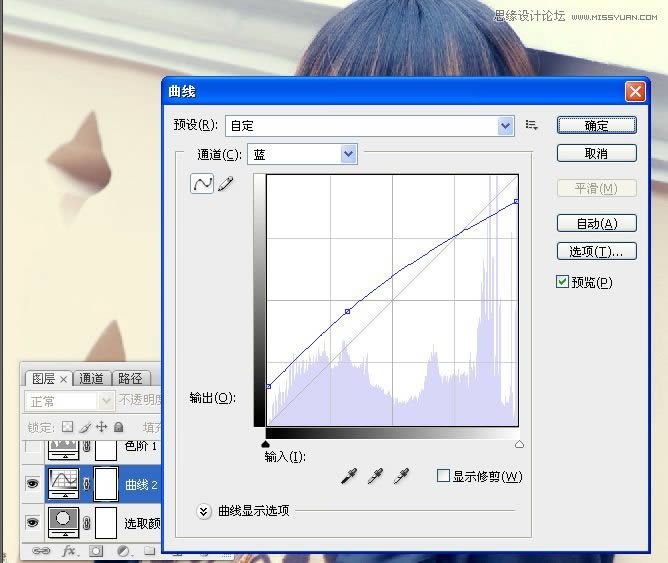Screen dimensions: 668x563
Task: Enable the 显示修剪 show clipping checkbox
Action: click(x=443, y=476)
